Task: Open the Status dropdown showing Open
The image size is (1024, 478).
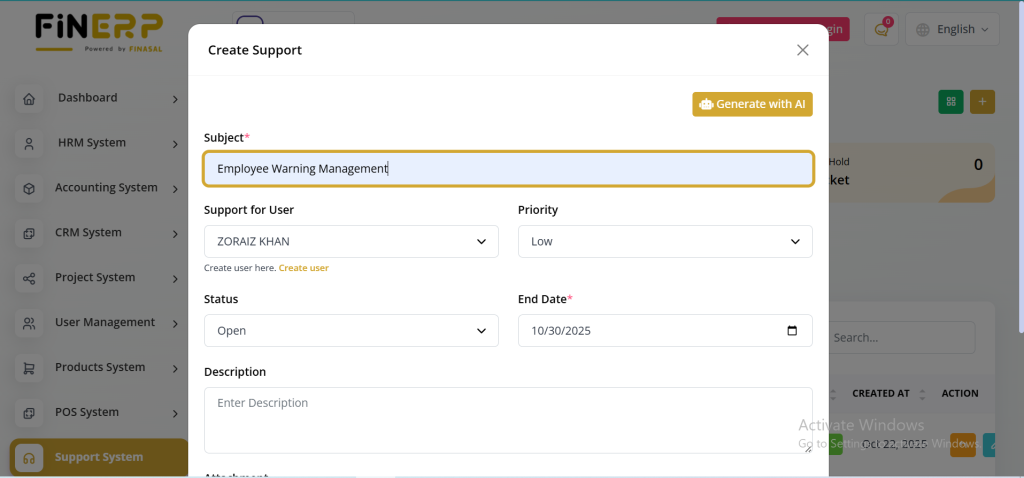Action: coord(350,331)
